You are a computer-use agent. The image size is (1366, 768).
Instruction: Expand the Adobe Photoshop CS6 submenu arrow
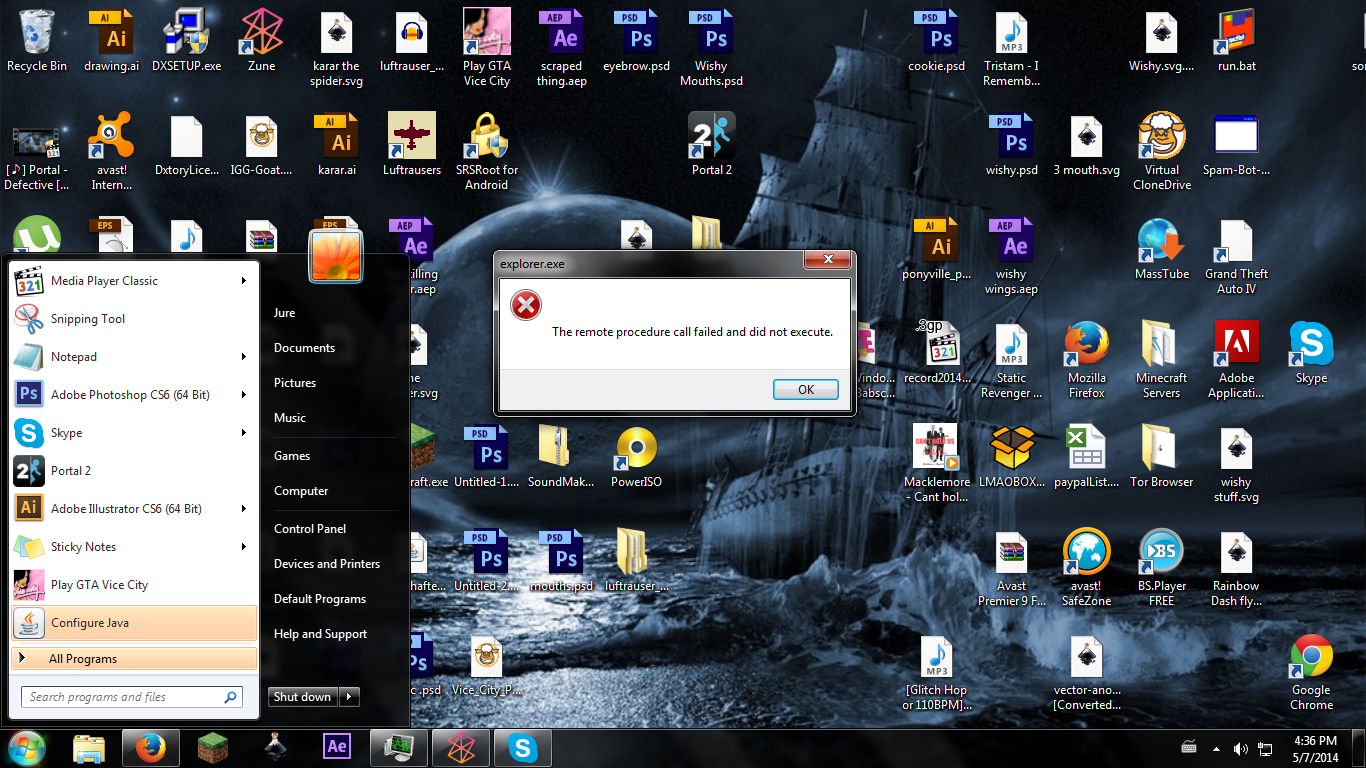(x=244, y=395)
